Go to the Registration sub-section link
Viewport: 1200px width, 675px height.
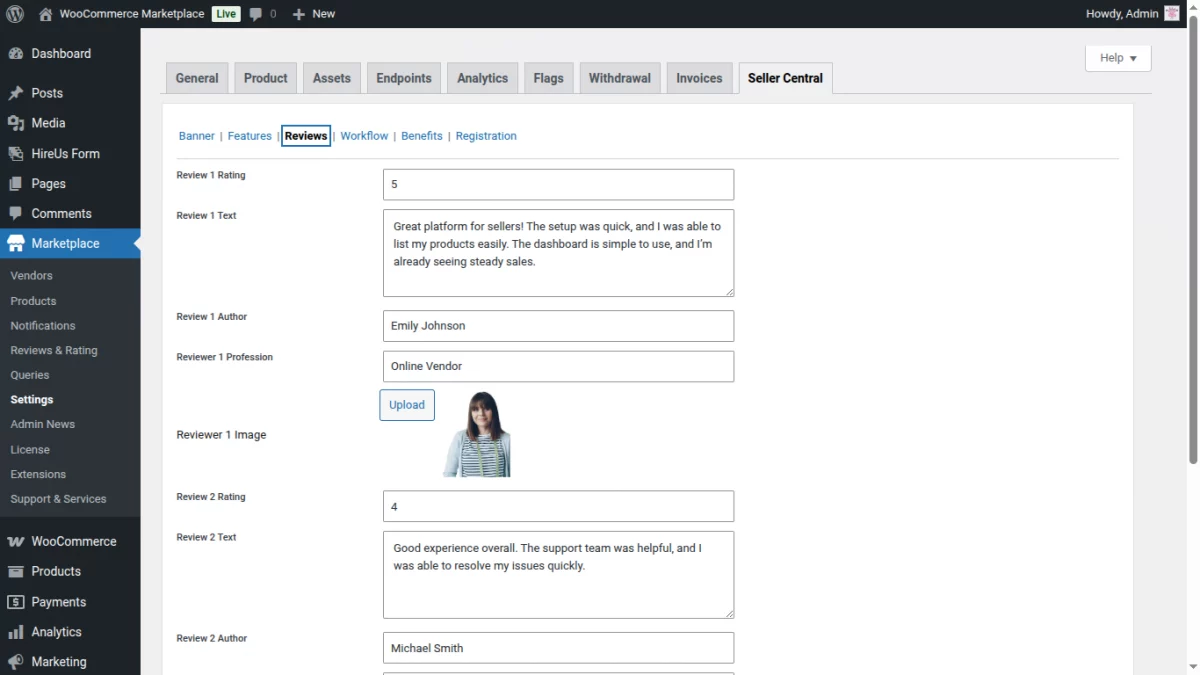(x=486, y=136)
